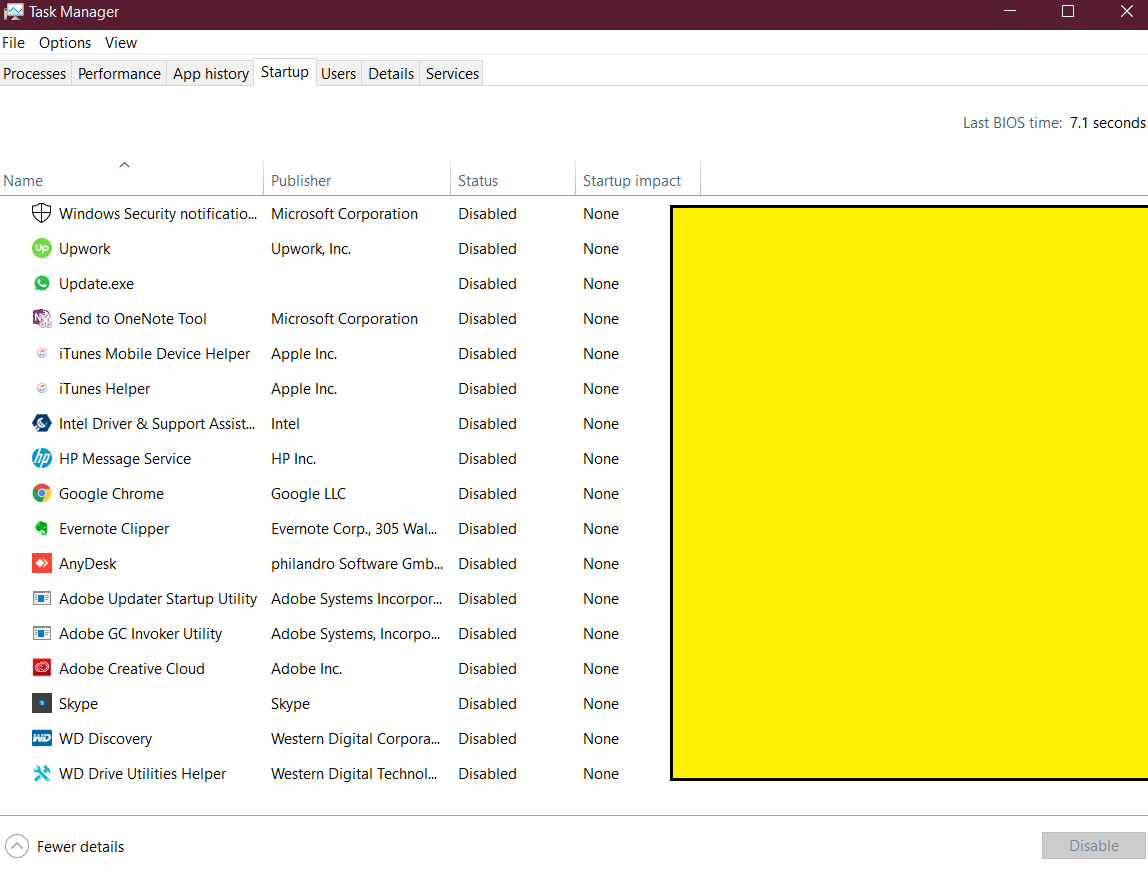Switch to the App history tab
The height and width of the screenshot is (873, 1148).
coord(211,73)
